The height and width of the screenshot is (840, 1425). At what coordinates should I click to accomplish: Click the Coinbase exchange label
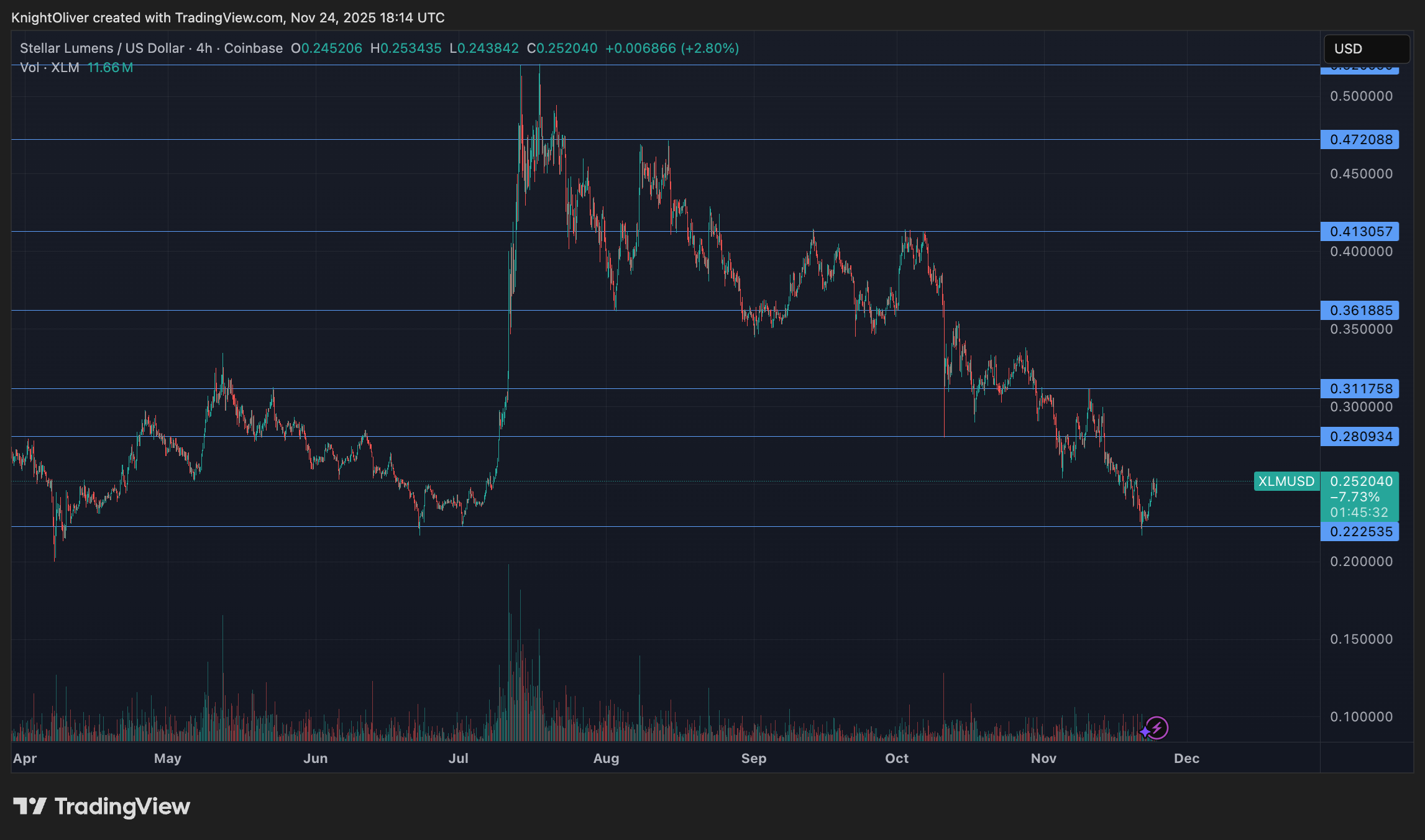point(253,48)
